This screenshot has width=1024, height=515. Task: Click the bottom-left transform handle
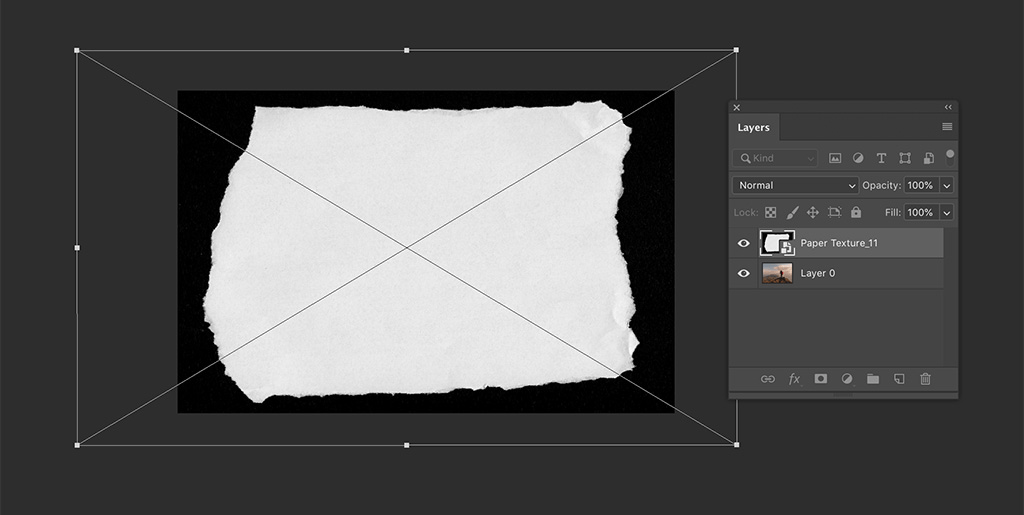pos(77,445)
